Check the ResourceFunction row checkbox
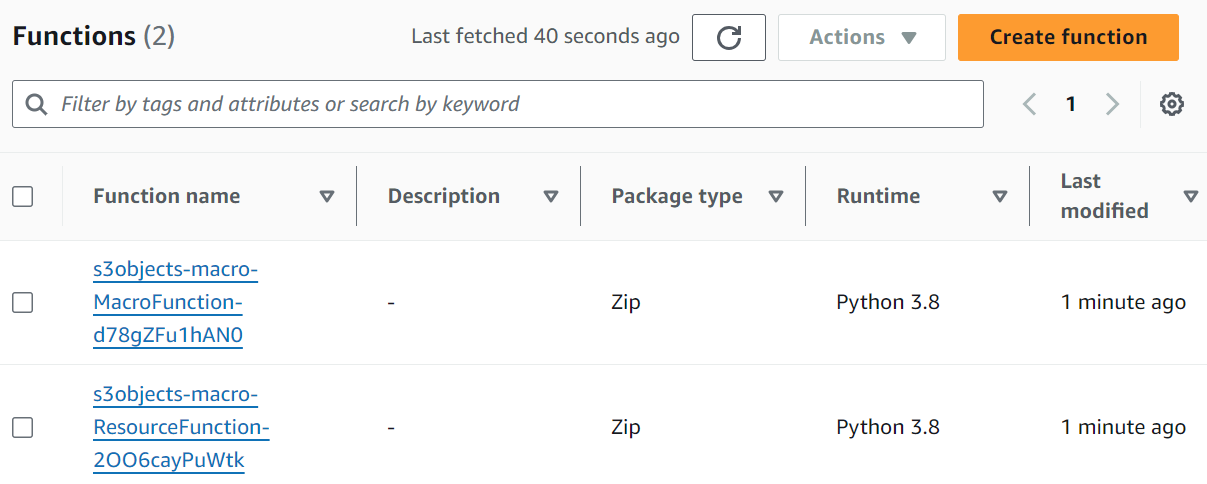Image resolution: width=1207 pixels, height=484 pixels. coord(23,427)
